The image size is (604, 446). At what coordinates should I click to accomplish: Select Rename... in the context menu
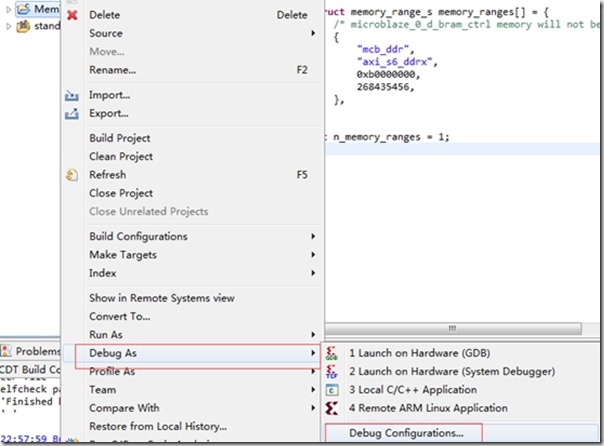[112, 70]
